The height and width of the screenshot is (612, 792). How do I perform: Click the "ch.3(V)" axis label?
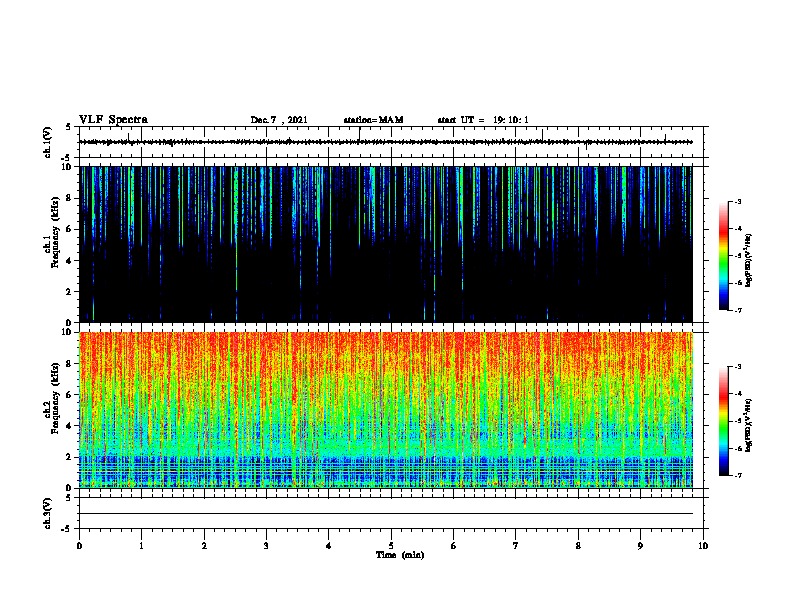(48, 513)
